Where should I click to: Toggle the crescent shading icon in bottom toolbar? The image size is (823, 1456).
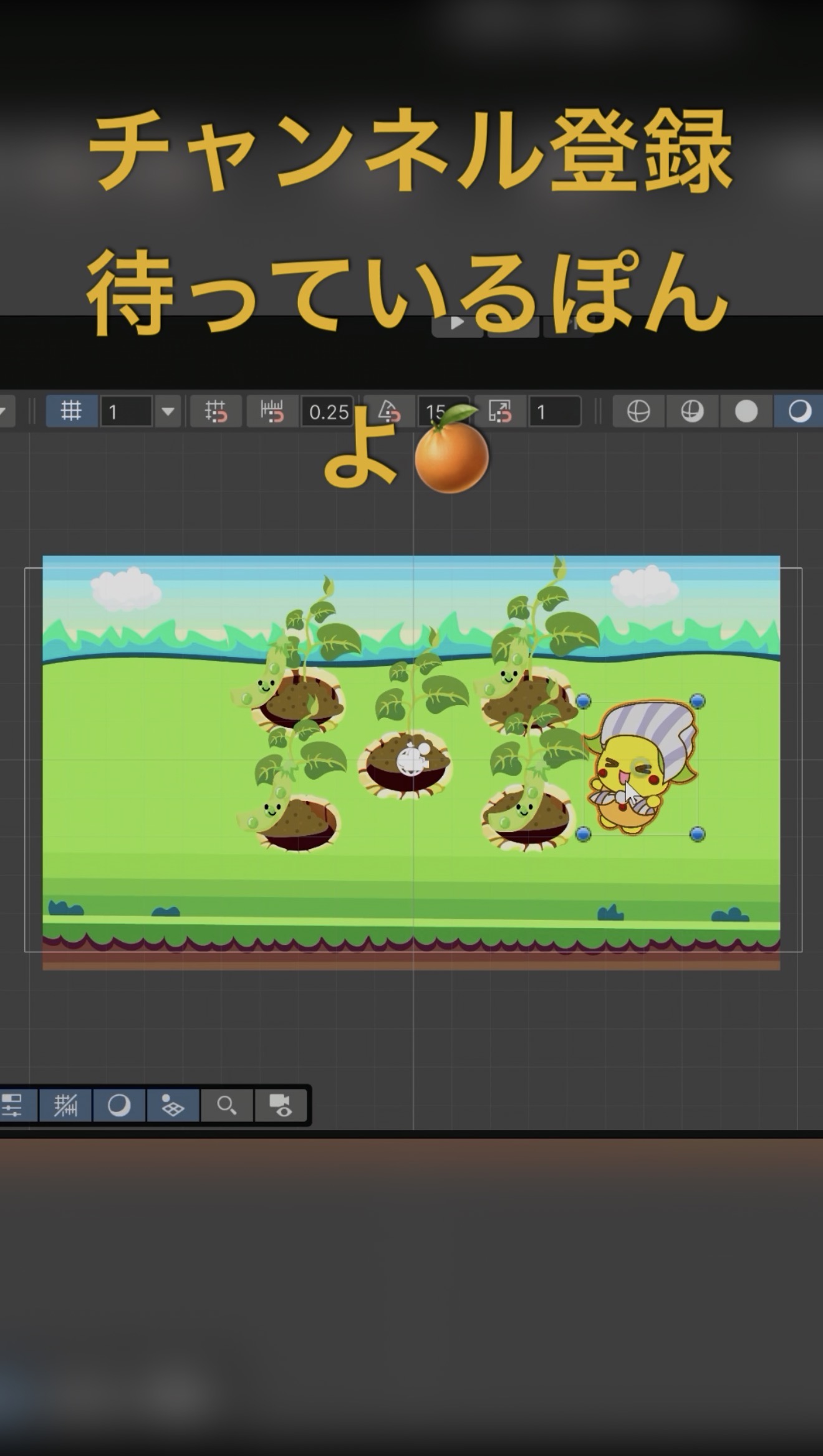(x=119, y=1105)
